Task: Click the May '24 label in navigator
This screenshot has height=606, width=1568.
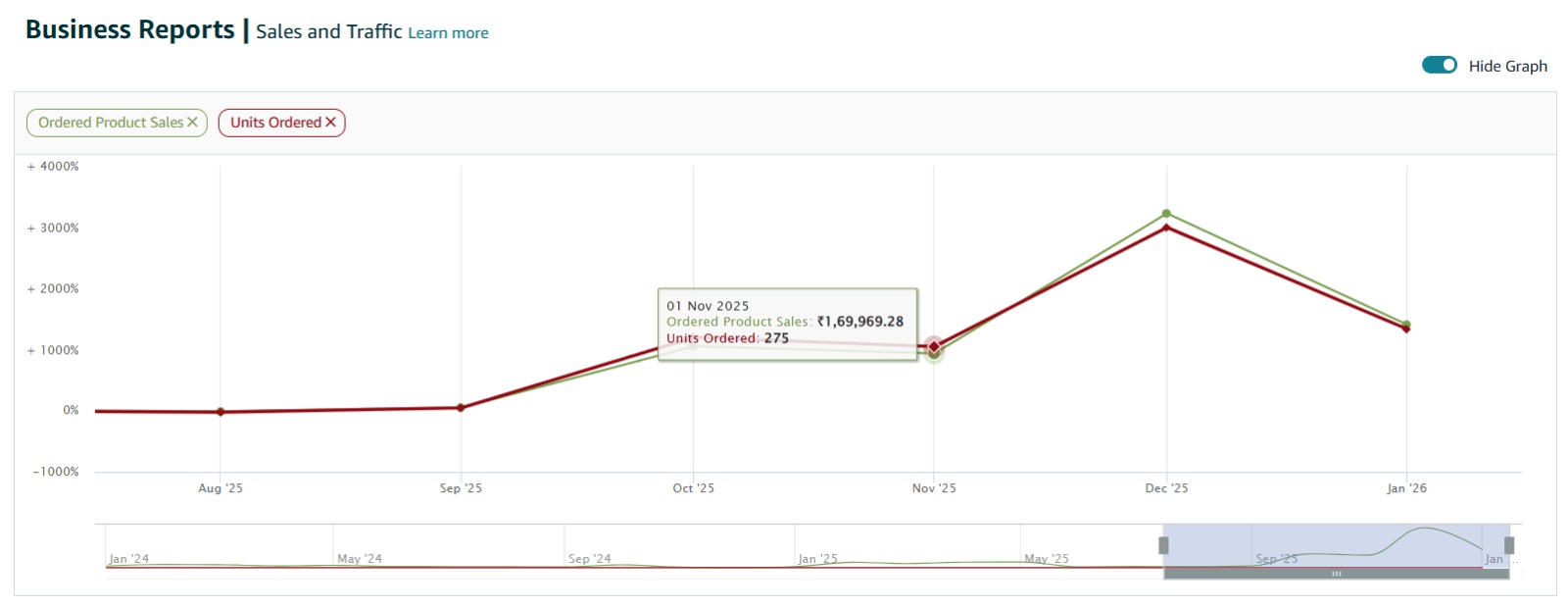Action: tap(360, 559)
